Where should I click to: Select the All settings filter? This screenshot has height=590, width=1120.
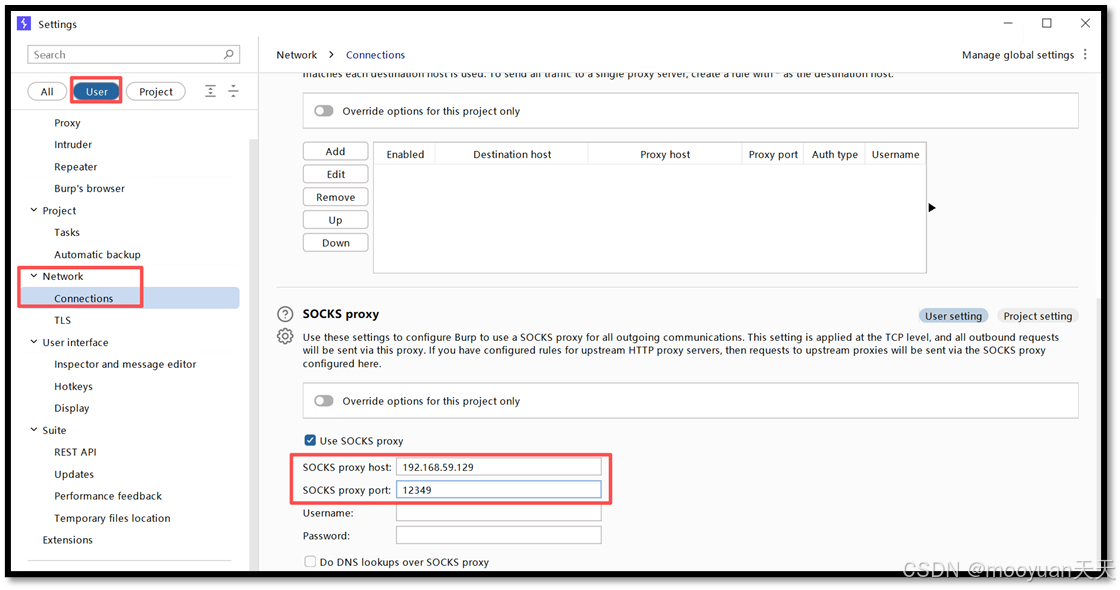click(x=47, y=91)
